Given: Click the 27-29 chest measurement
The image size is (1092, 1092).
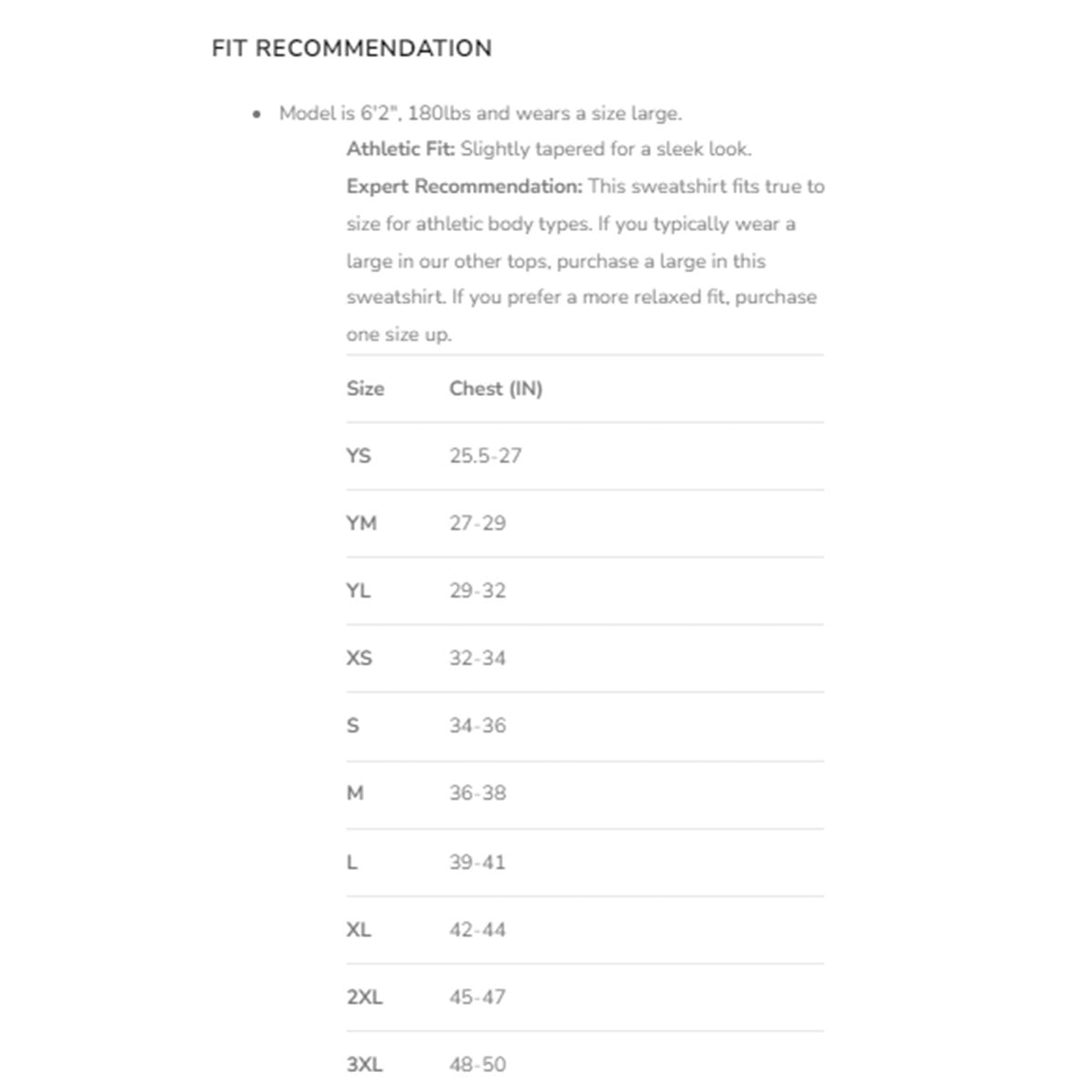Looking at the screenshot, I should tap(477, 523).
